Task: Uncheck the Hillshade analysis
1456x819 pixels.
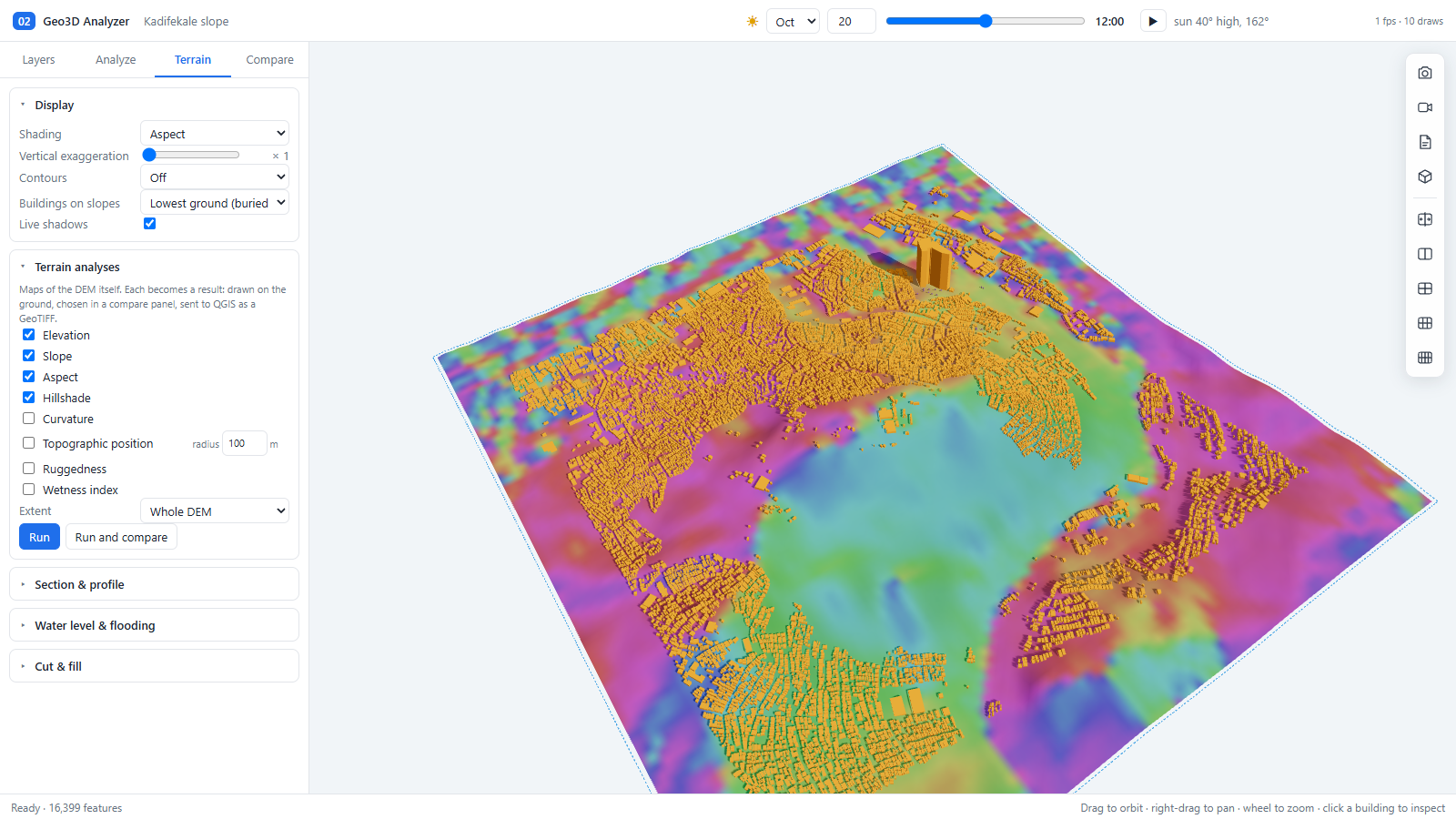Action: coord(29,398)
